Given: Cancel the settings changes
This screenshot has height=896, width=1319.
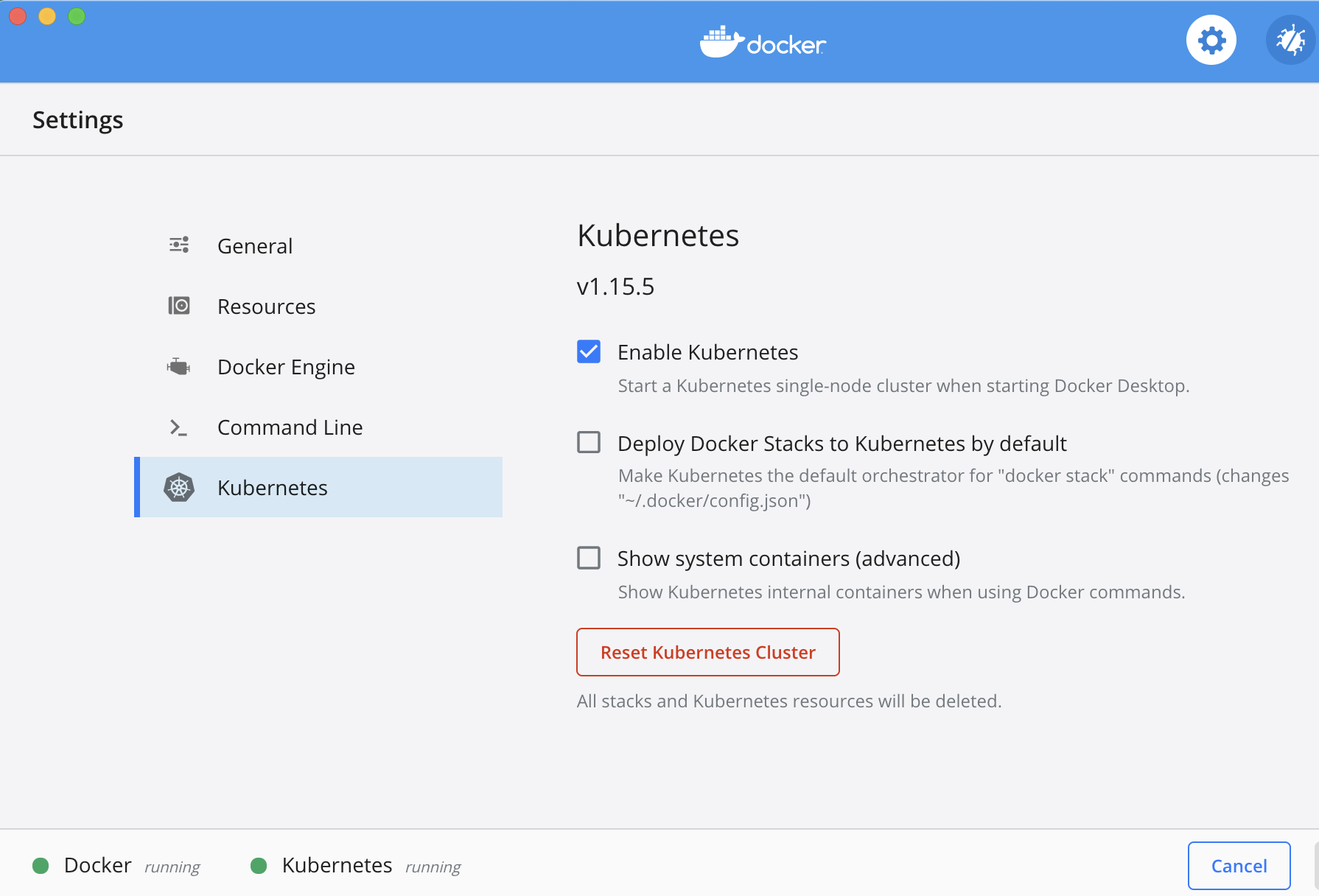Looking at the screenshot, I should click(1239, 866).
